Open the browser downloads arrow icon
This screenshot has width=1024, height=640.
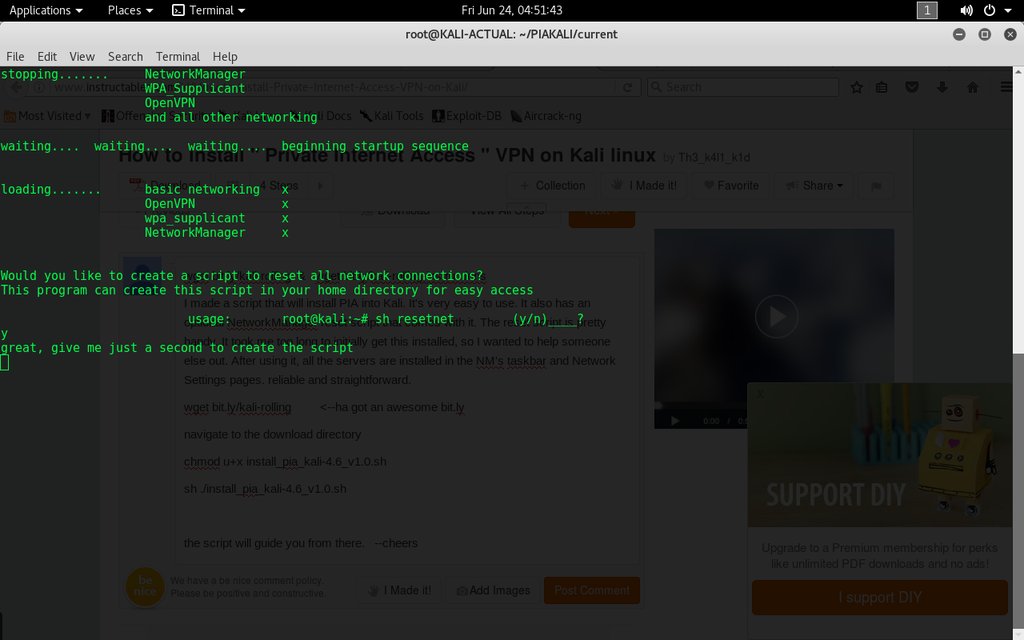point(942,88)
